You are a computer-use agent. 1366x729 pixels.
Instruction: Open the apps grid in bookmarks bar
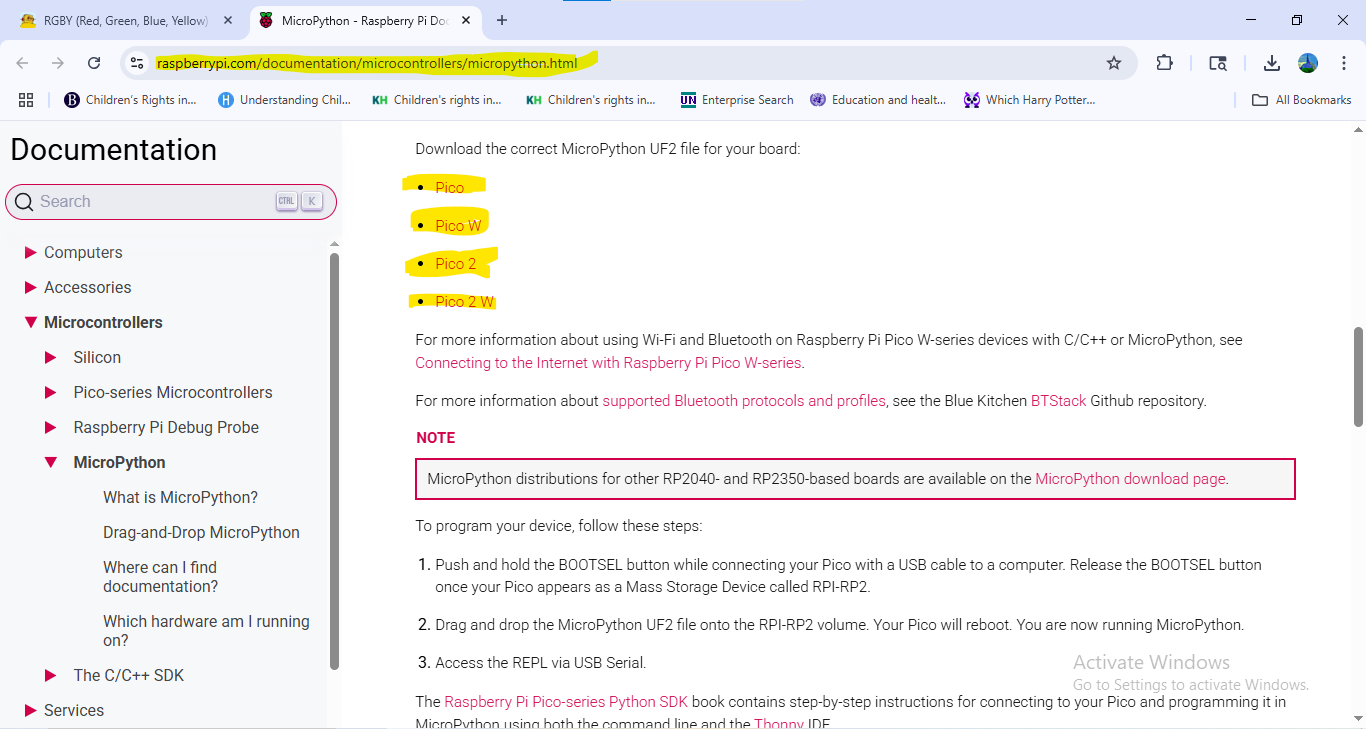26,100
